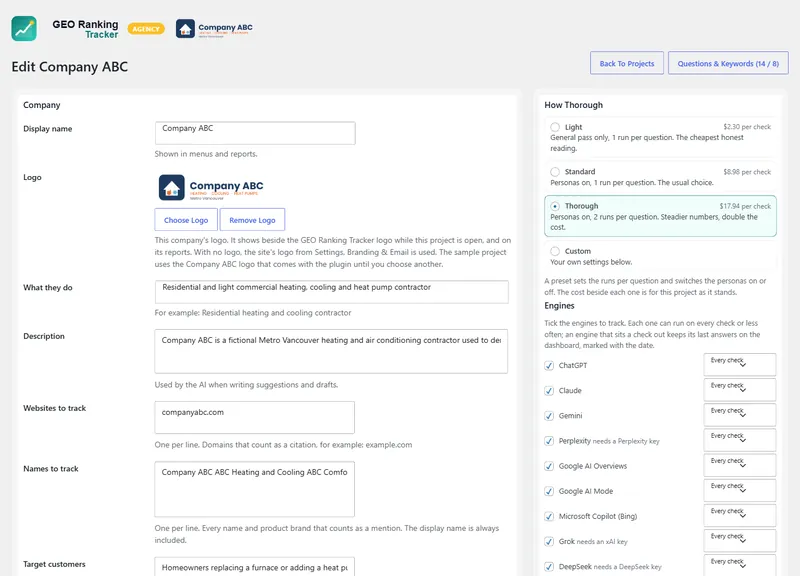Open Google AI Mode frequency dropdown
The image size is (800, 576).
[x=740, y=490]
